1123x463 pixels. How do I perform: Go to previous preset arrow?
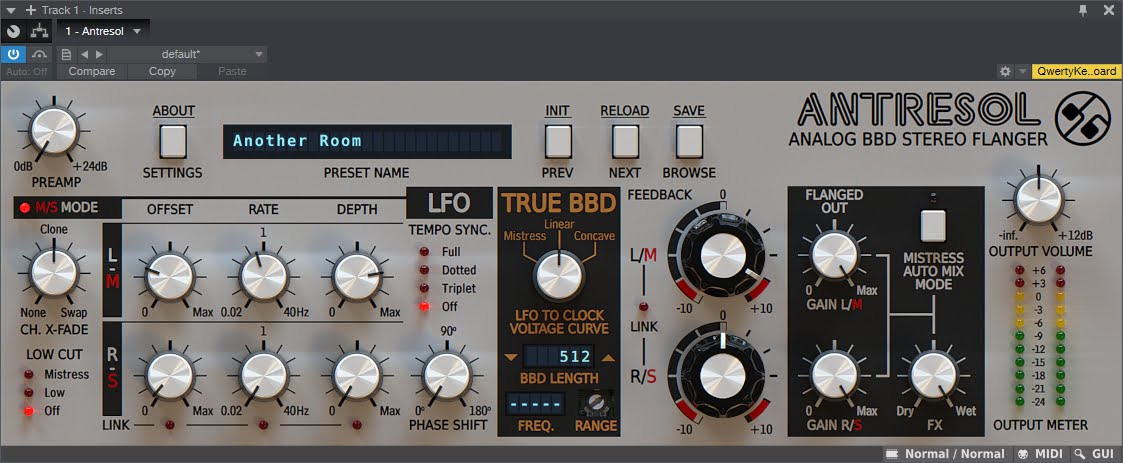coord(85,54)
